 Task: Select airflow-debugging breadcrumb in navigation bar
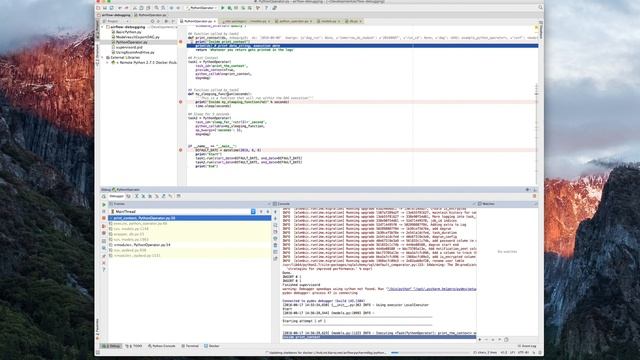pos(116,15)
